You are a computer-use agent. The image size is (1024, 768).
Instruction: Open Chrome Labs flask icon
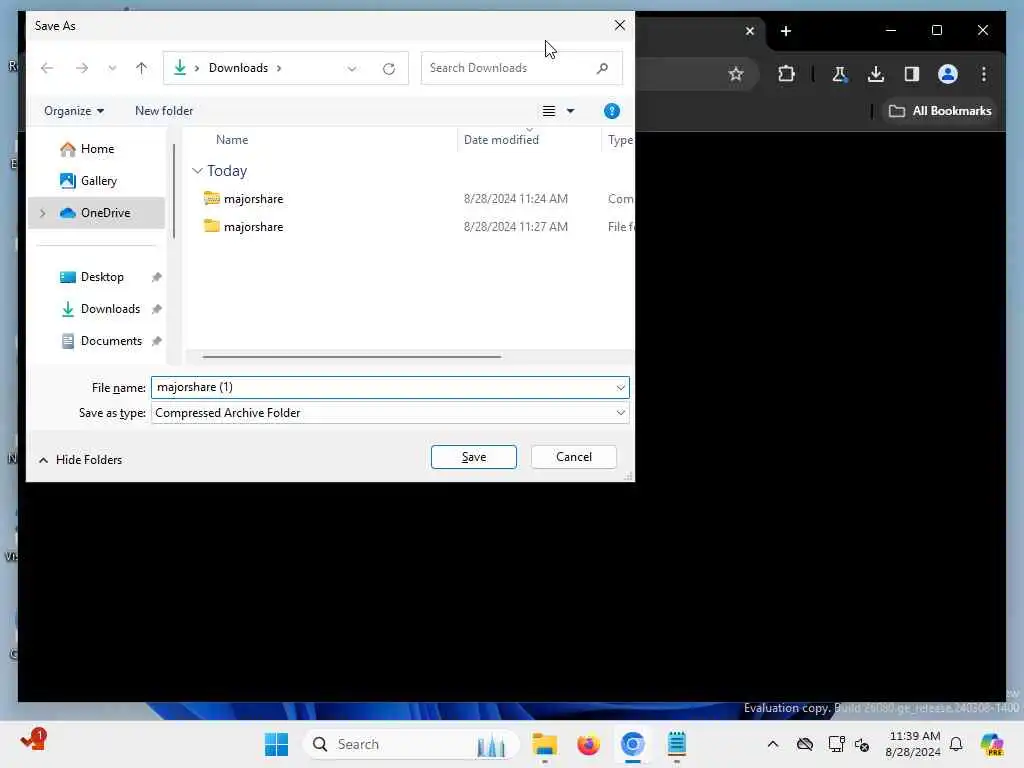click(839, 74)
